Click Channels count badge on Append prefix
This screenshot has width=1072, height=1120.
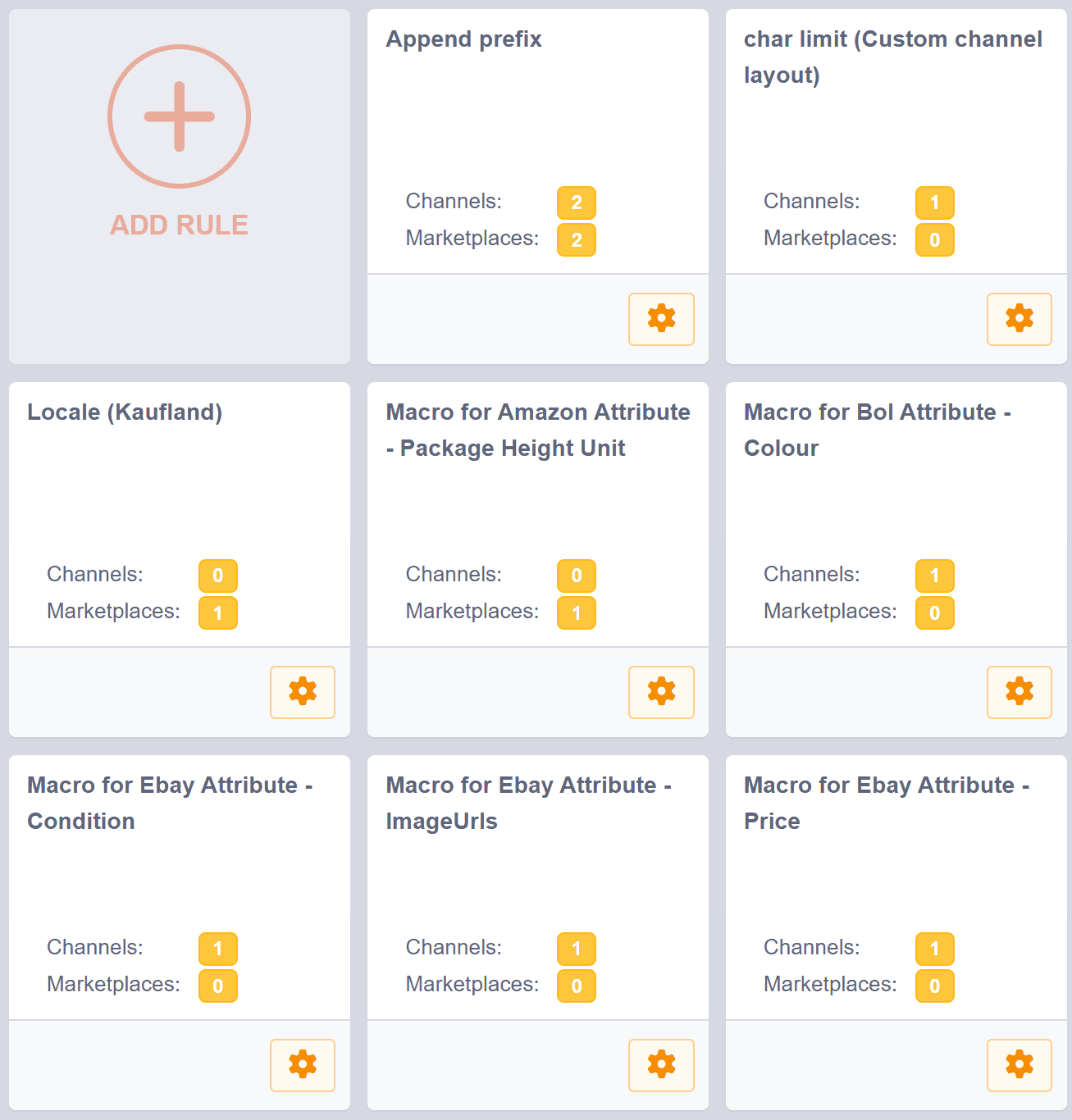[576, 203]
